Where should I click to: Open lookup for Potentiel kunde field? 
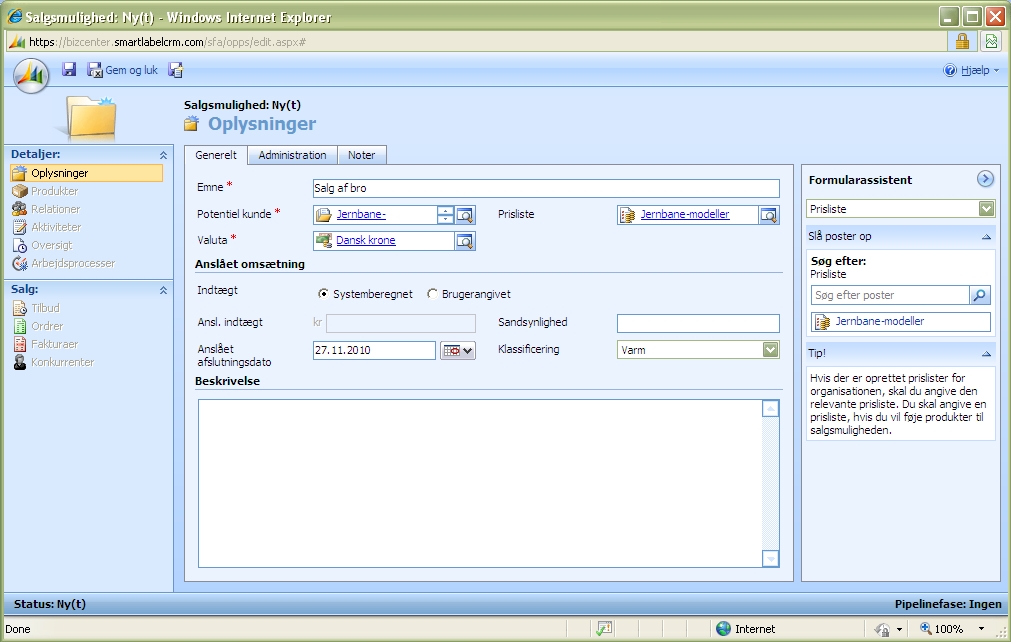466,215
